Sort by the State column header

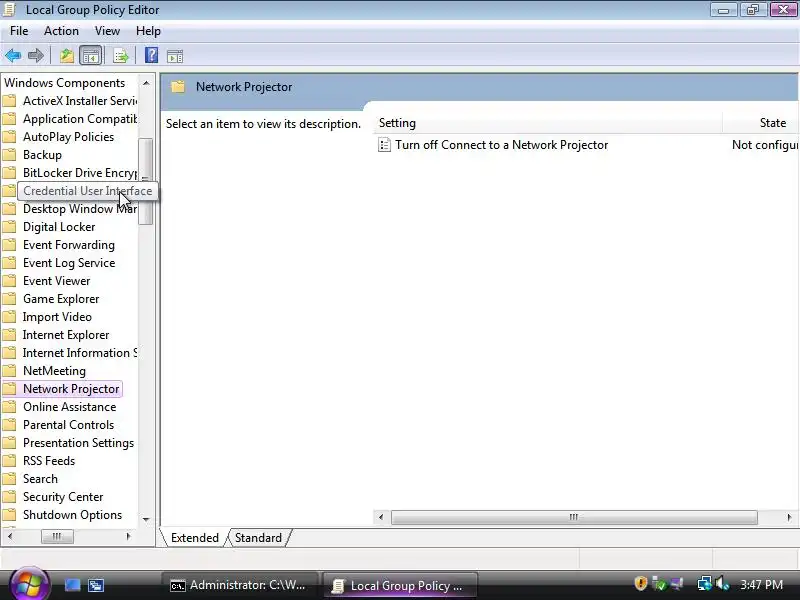tap(761, 123)
